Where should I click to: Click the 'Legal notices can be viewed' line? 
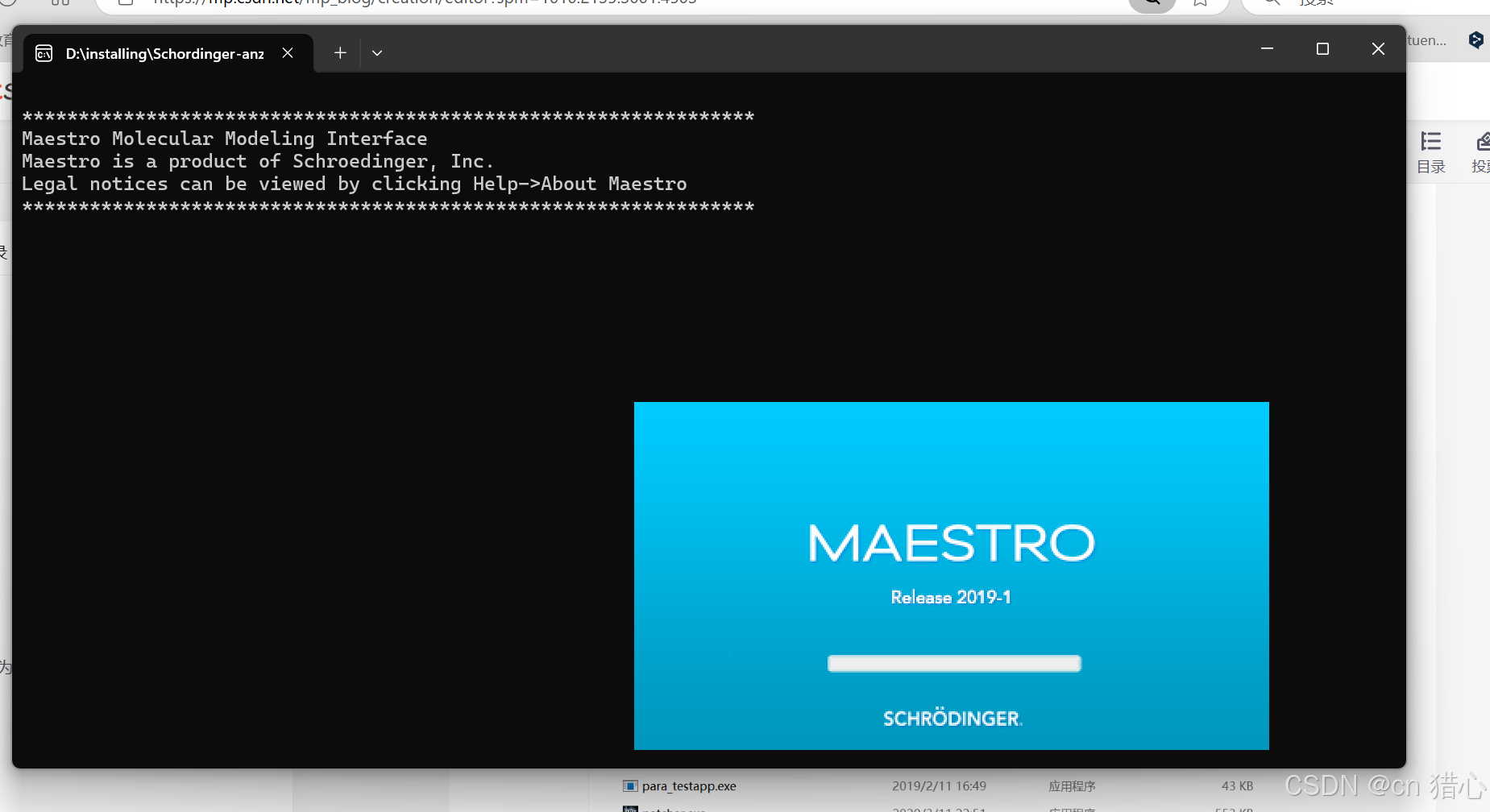[x=355, y=184]
